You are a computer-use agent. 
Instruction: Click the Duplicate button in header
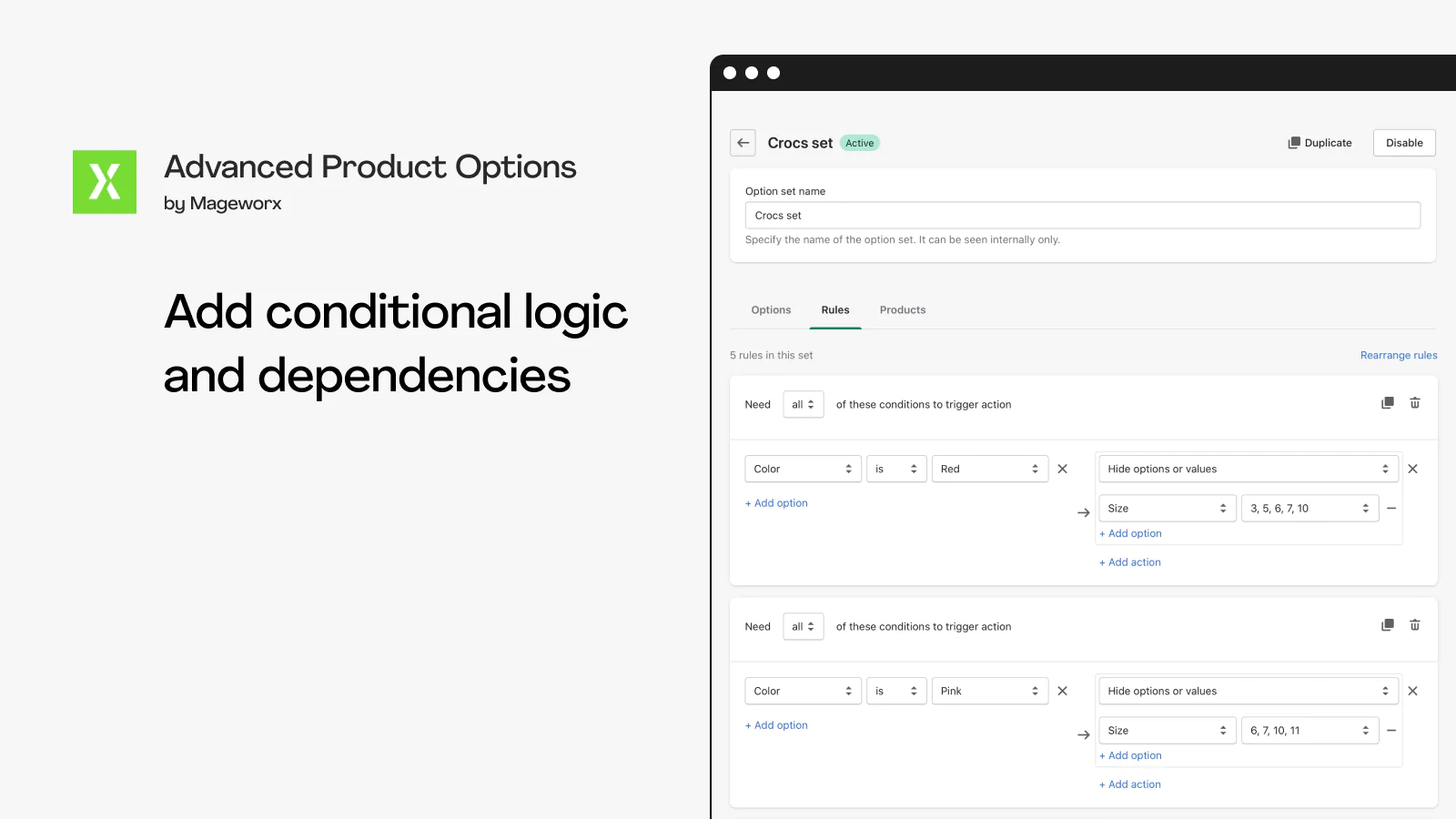click(1319, 143)
